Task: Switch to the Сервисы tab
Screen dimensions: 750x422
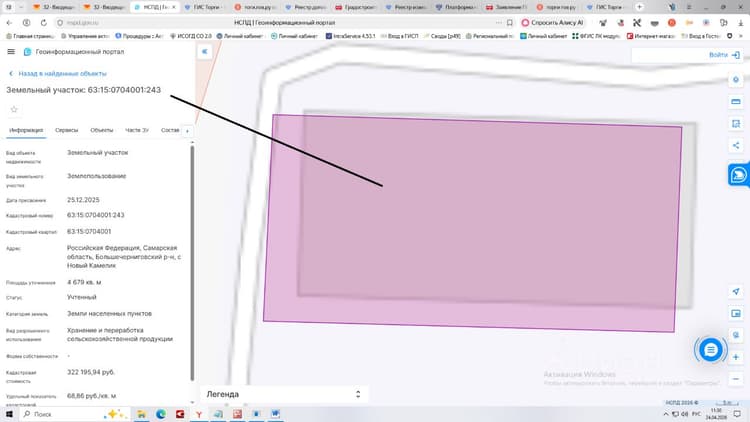Action: [x=66, y=130]
